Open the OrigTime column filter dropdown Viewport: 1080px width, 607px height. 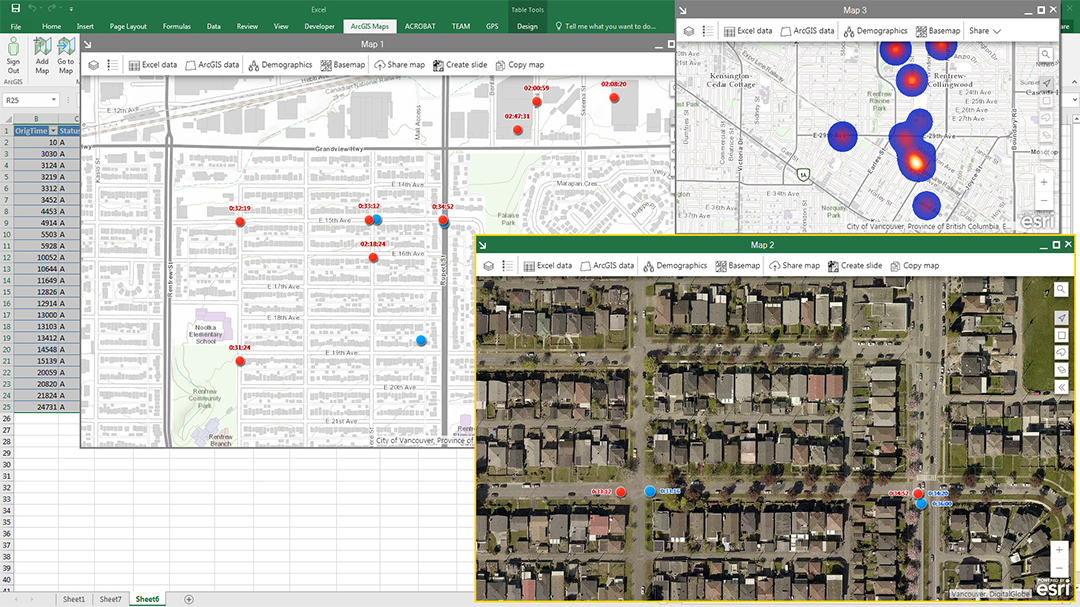click(x=53, y=131)
